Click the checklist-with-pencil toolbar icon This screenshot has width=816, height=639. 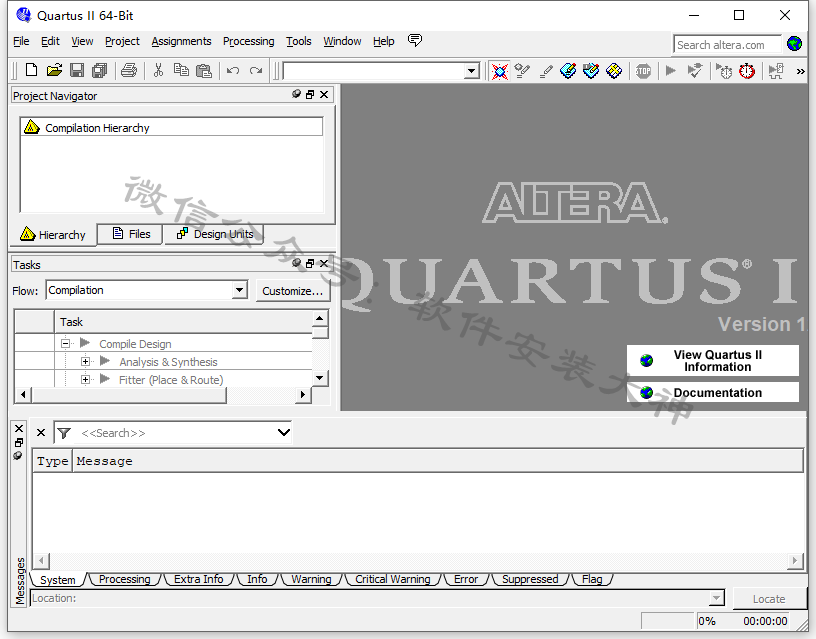click(x=522, y=71)
